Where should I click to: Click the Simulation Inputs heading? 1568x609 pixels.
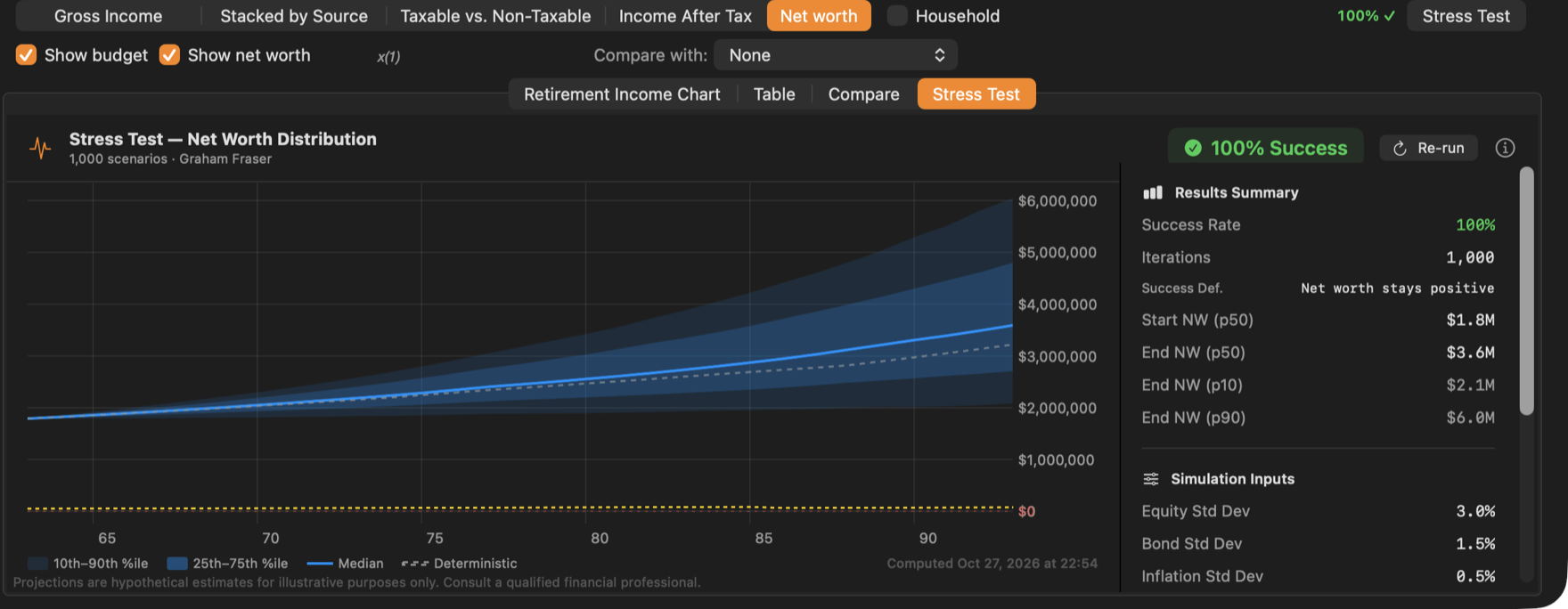1232,479
